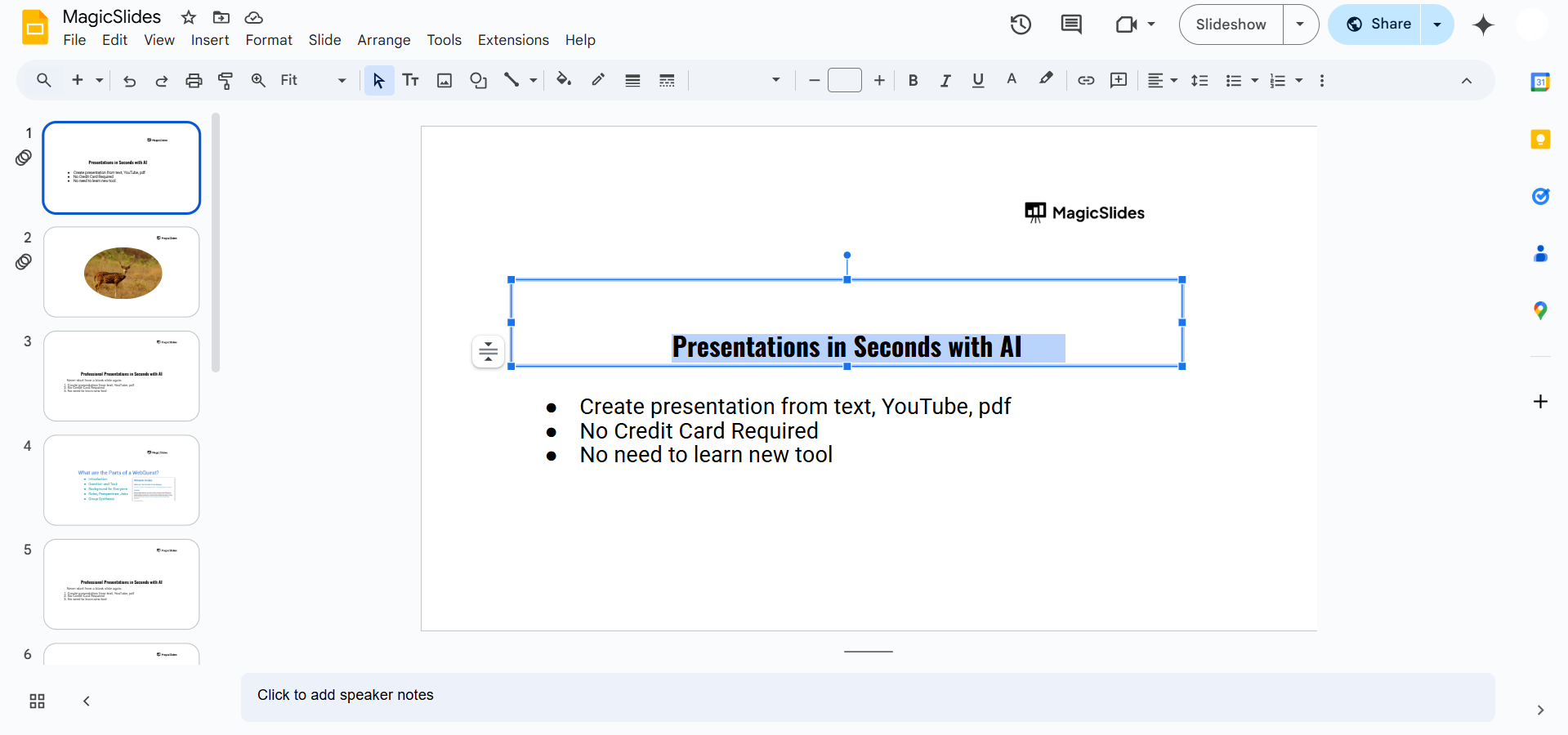This screenshot has height=735, width=1568.
Task: Click the Google Slides home logo
Action: pyautogui.click(x=35, y=27)
